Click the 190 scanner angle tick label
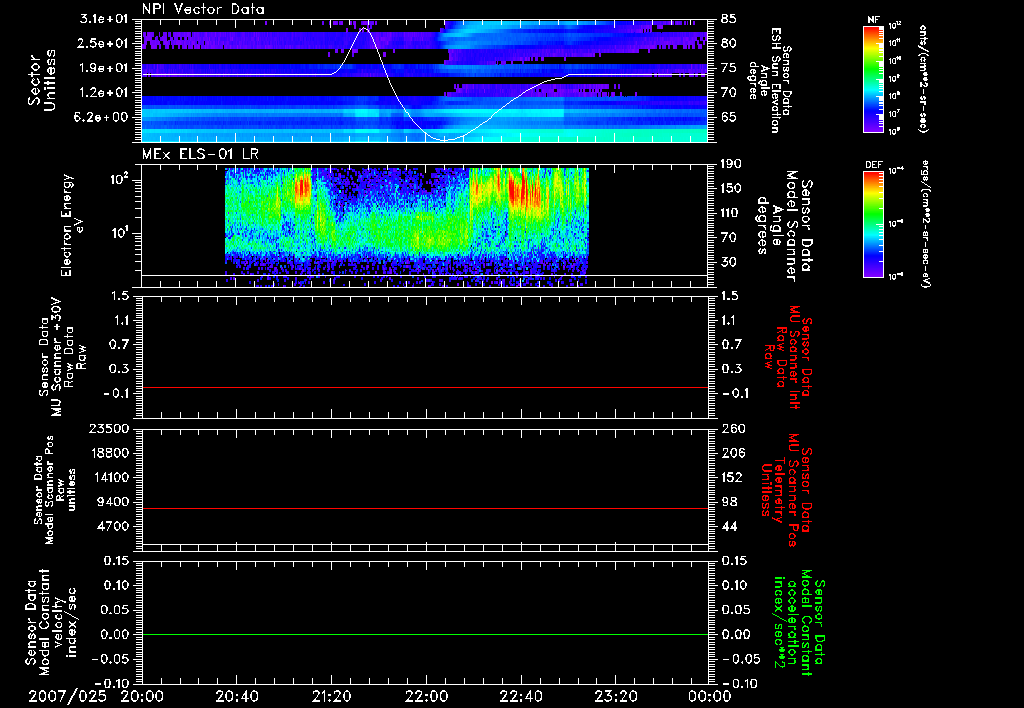1024x708 pixels. click(x=732, y=163)
